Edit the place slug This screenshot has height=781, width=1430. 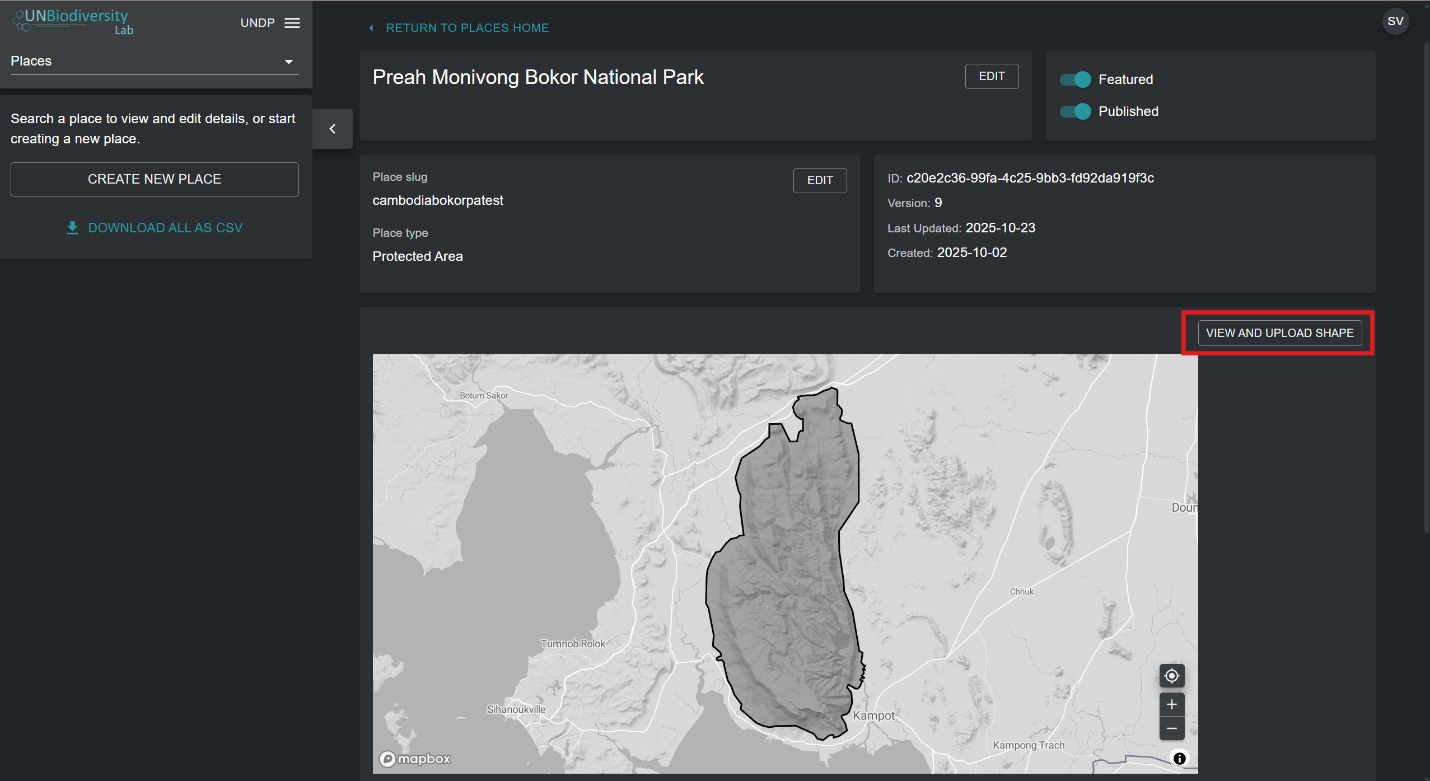[819, 180]
